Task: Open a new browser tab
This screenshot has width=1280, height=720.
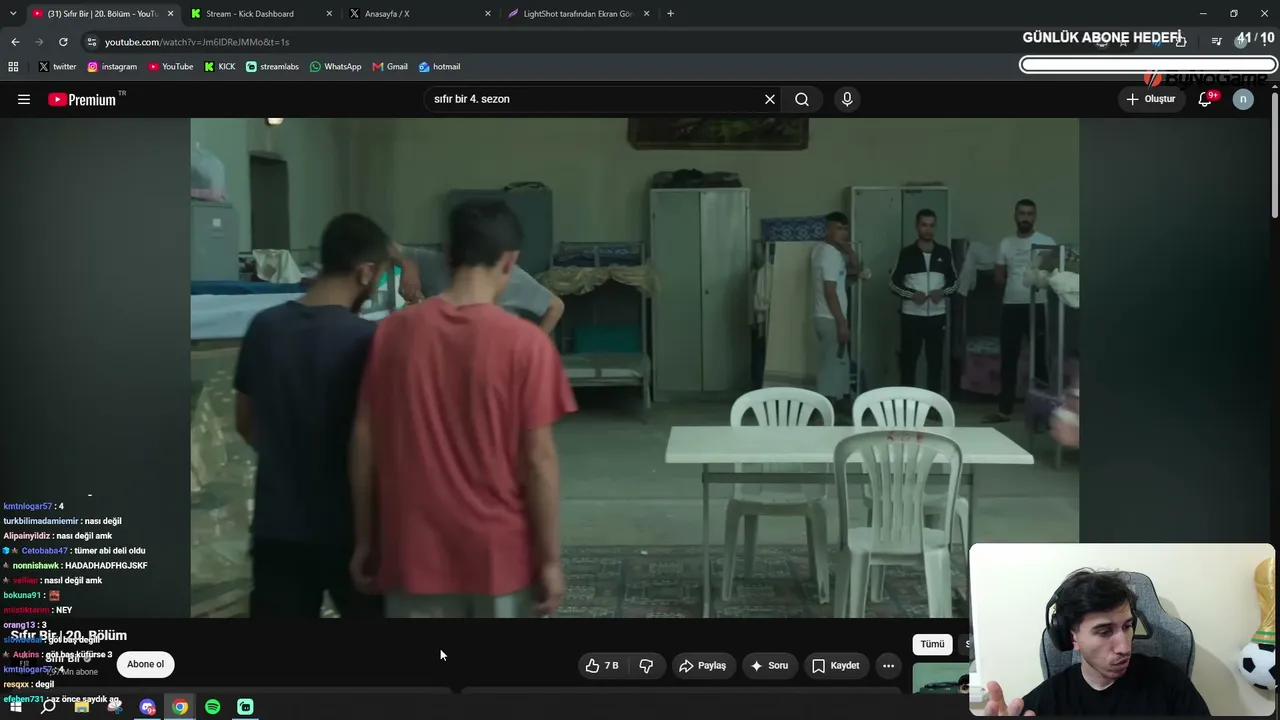Action: coord(670,14)
